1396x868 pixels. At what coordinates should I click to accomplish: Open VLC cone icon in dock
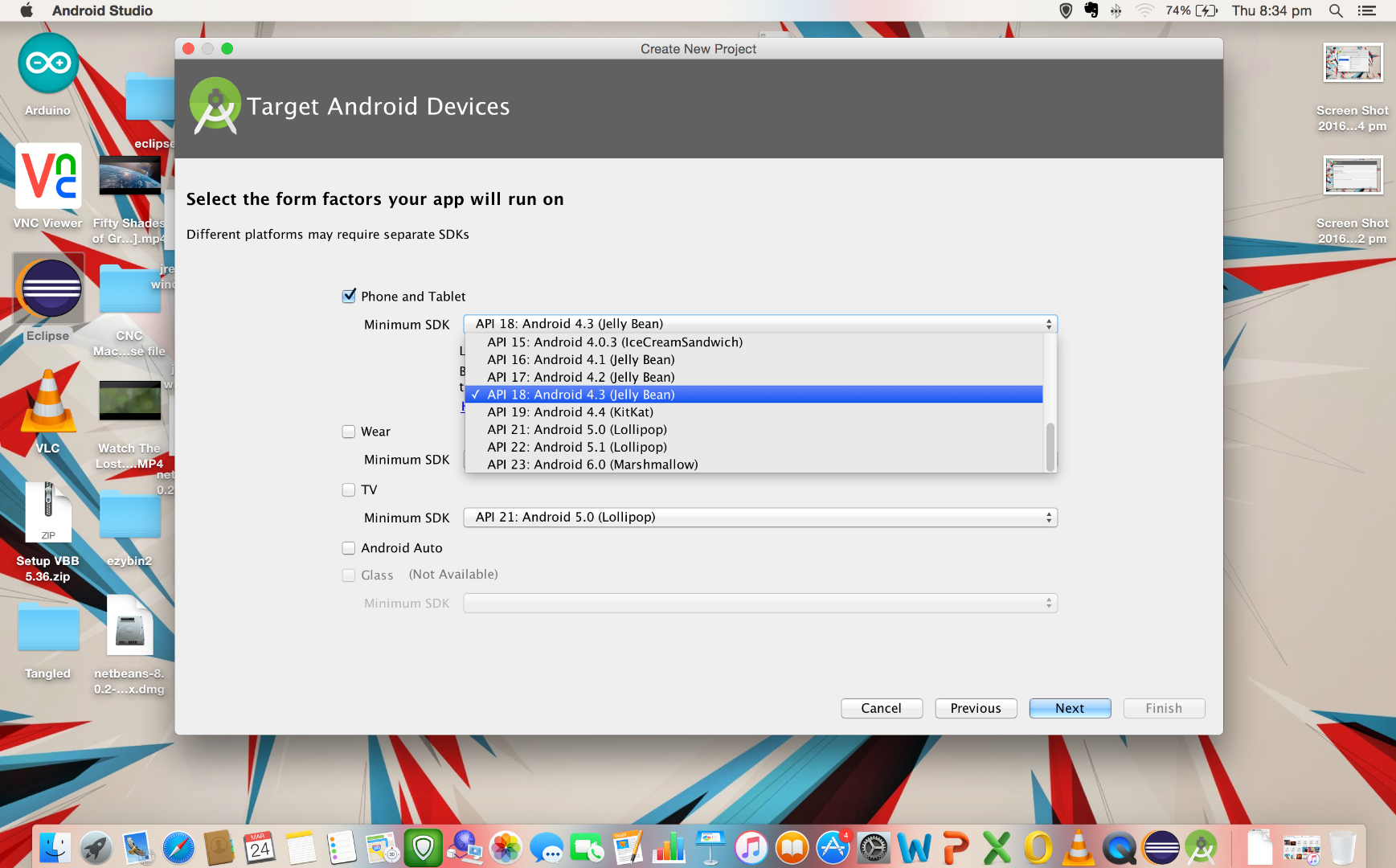pos(1079,848)
